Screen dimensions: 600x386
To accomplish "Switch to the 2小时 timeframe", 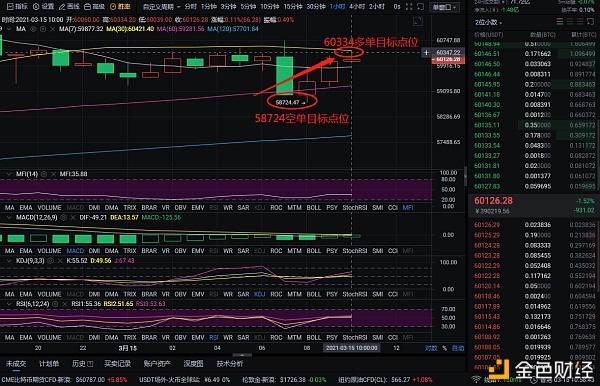I will click(x=377, y=7).
